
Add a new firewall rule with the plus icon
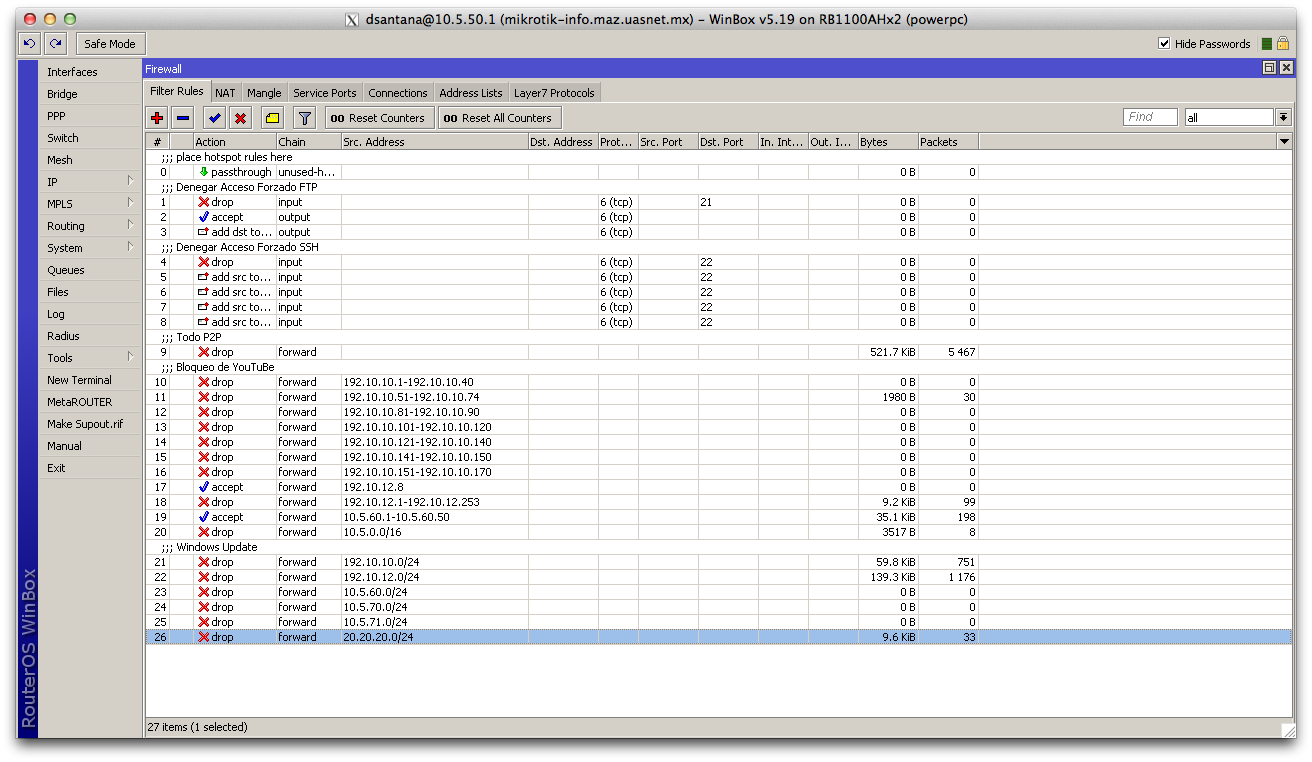[x=157, y=118]
